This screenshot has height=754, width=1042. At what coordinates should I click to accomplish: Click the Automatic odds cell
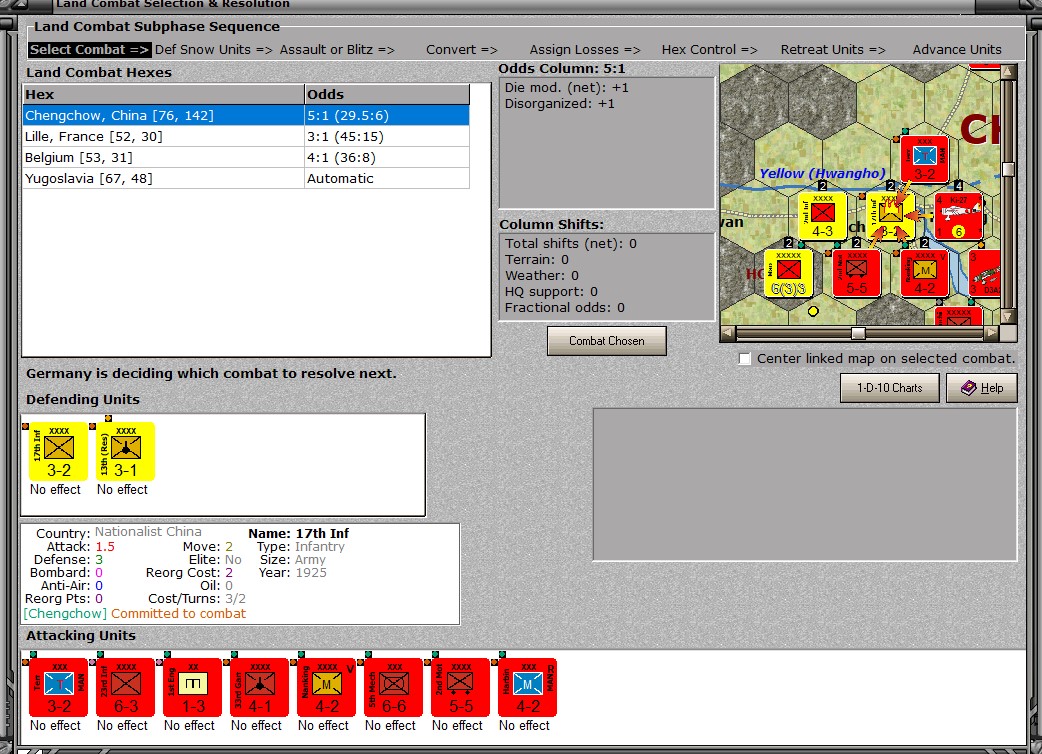pos(387,179)
